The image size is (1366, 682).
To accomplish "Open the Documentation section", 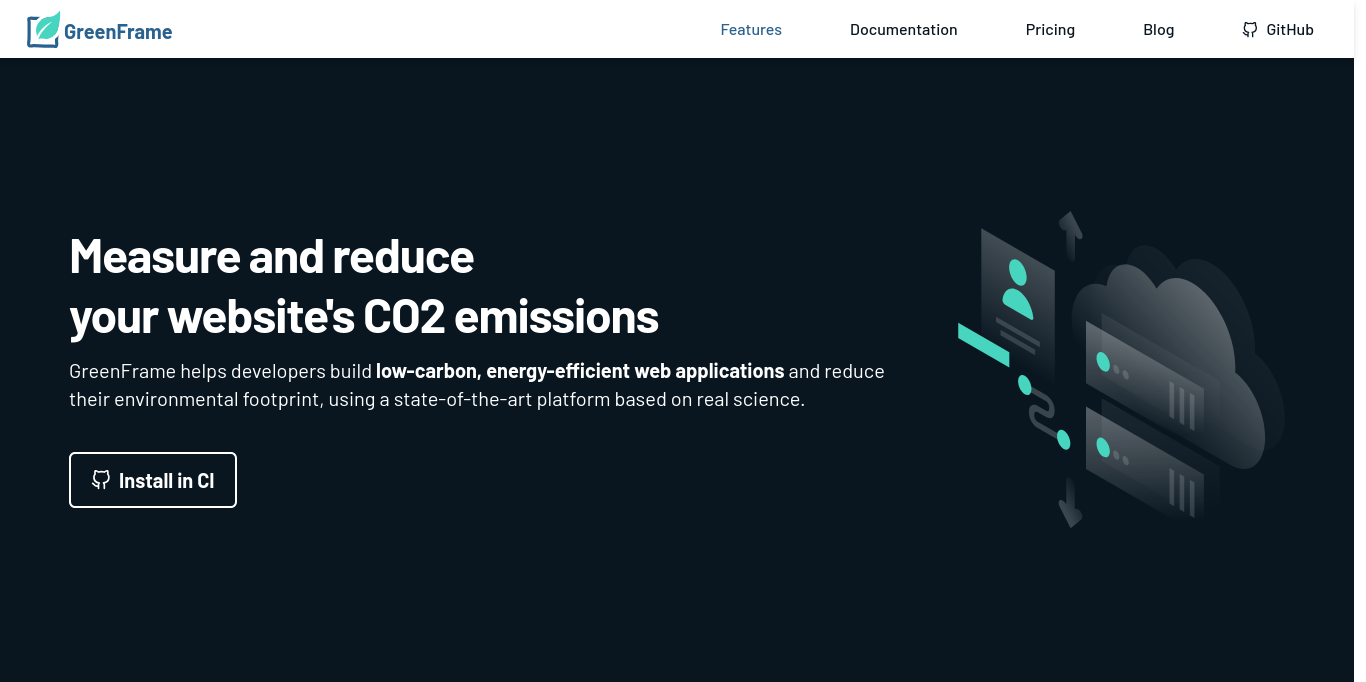I will point(903,29).
